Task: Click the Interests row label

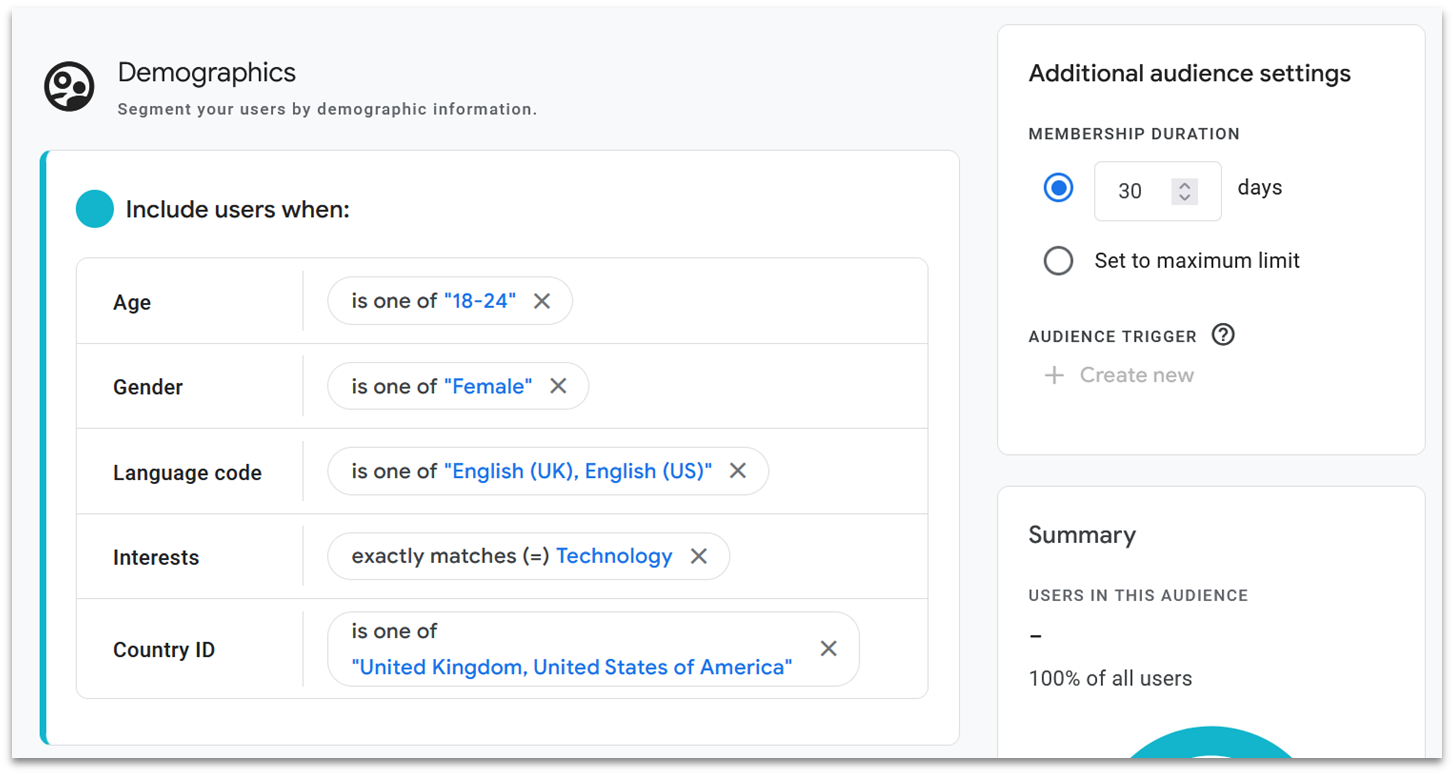Action: coord(156,558)
